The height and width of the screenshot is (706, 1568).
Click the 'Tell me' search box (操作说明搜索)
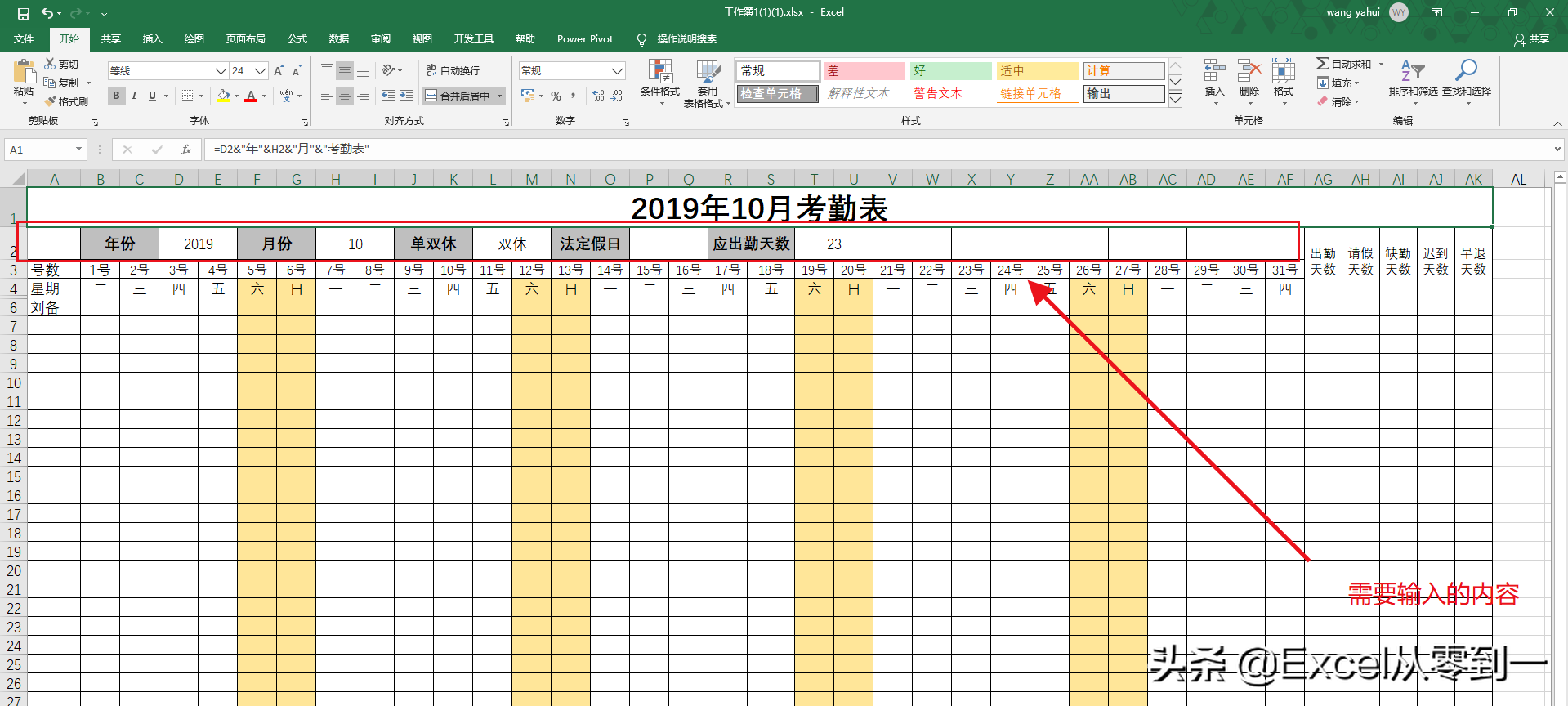click(678, 39)
